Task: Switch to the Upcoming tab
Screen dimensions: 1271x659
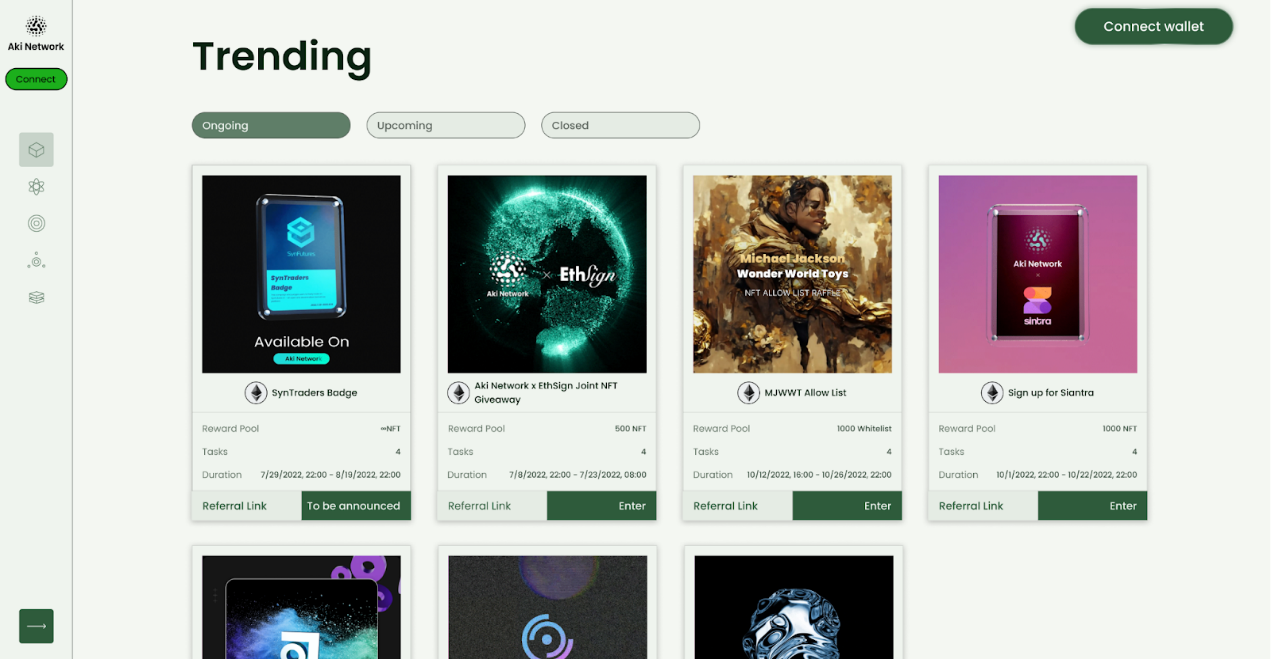Action: click(x=446, y=125)
